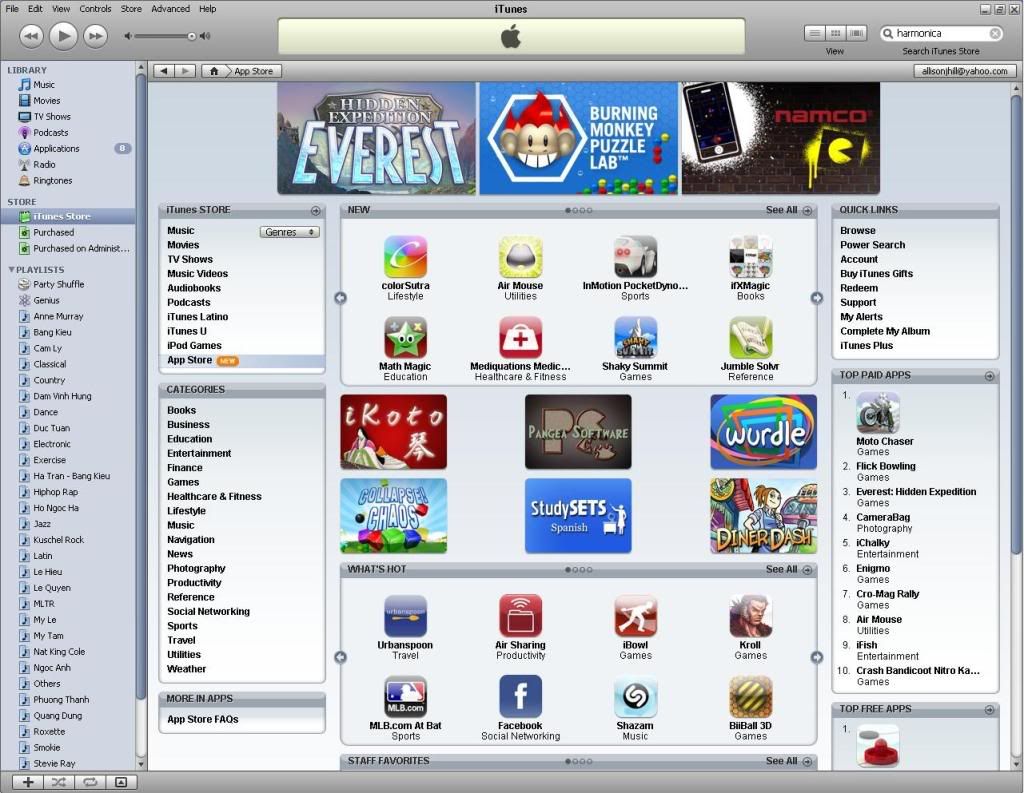Open the Urbanspoon app icon
The width and height of the screenshot is (1024, 793).
(x=405, y=616)
